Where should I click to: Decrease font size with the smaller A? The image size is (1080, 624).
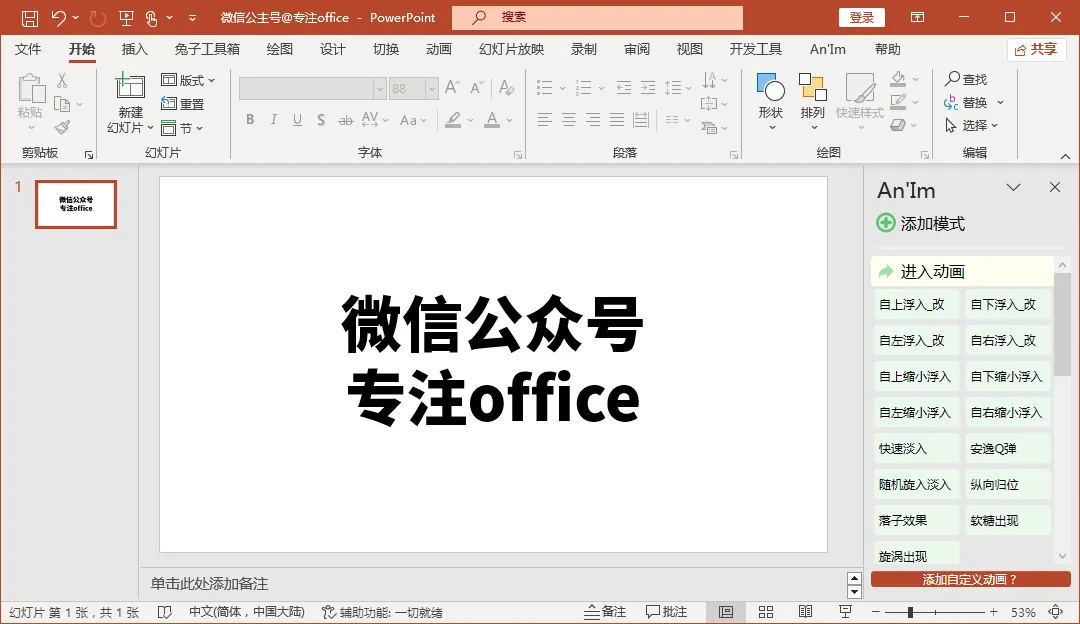click(x=477, y=87)
